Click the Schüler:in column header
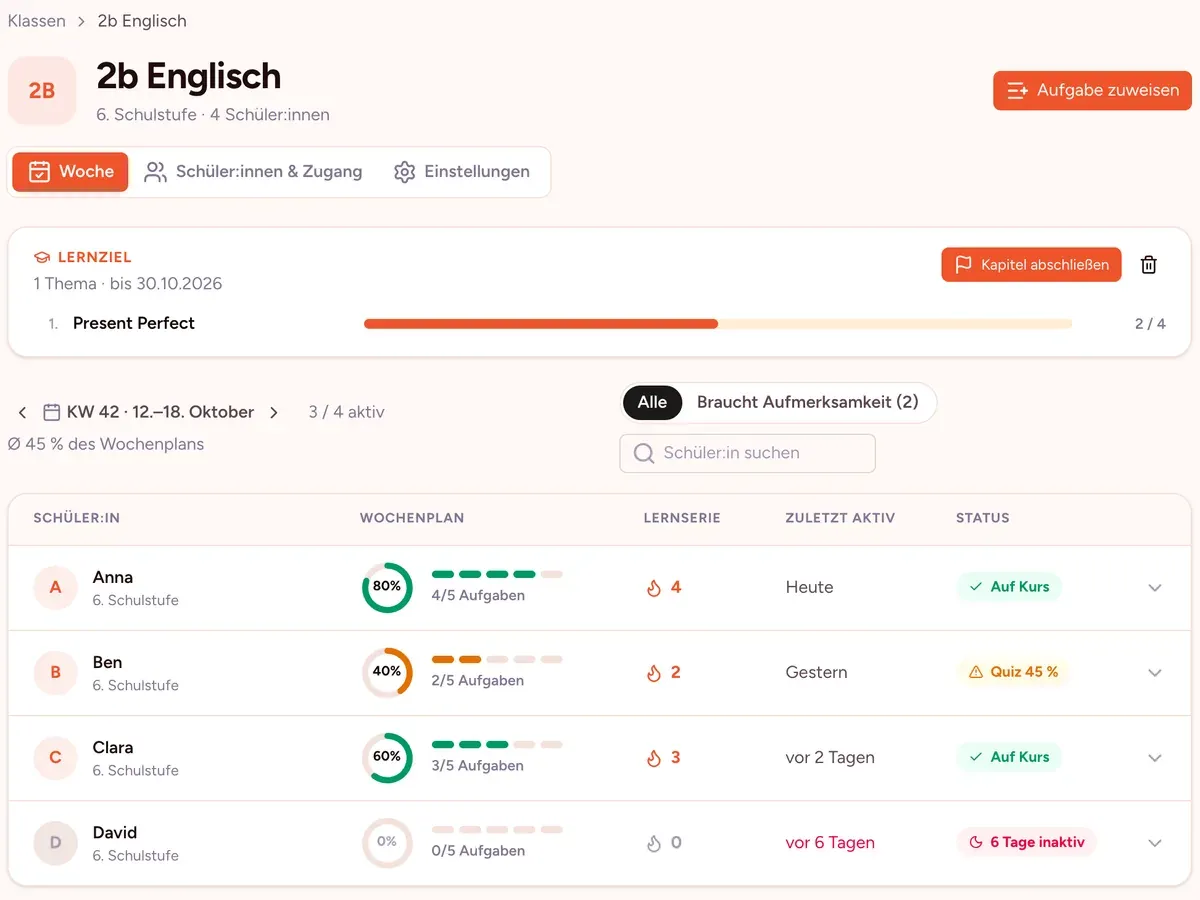 pos(77,518)
